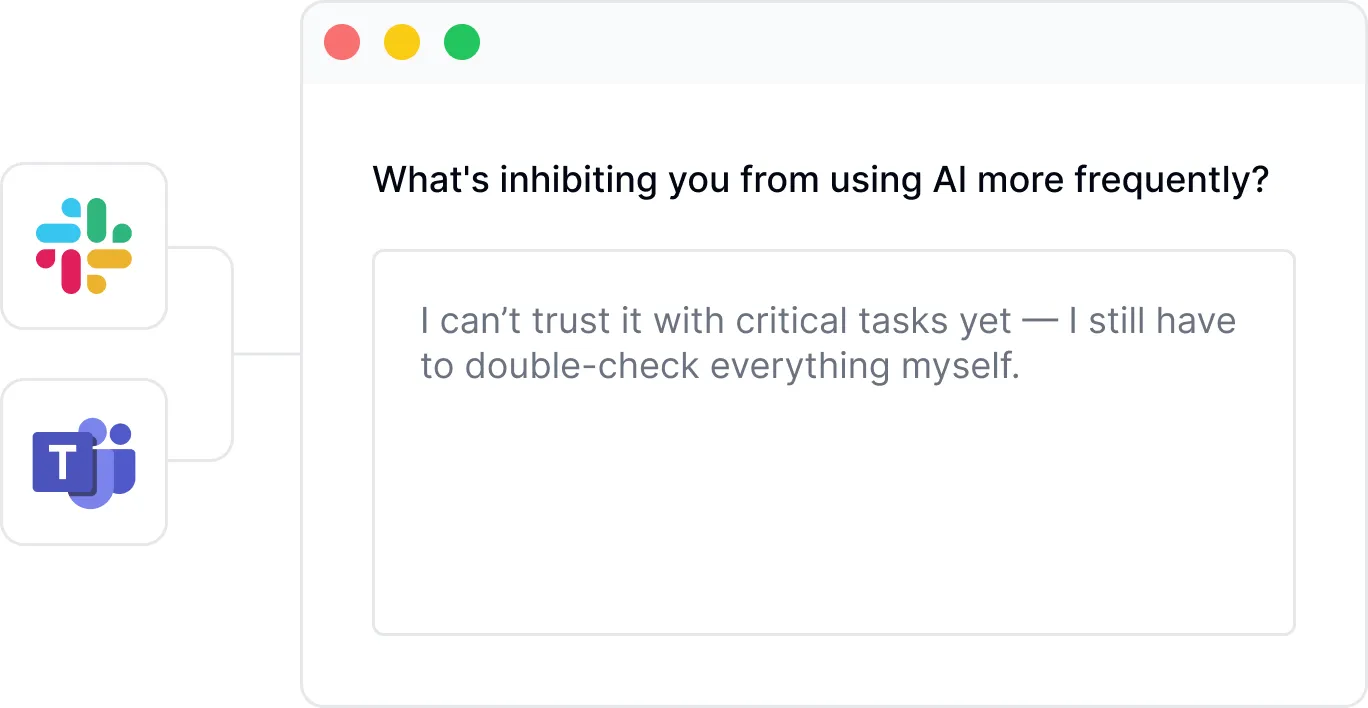
Task: Click the Microsoft Teams logo icon
Action: click(x=84, y=463)
